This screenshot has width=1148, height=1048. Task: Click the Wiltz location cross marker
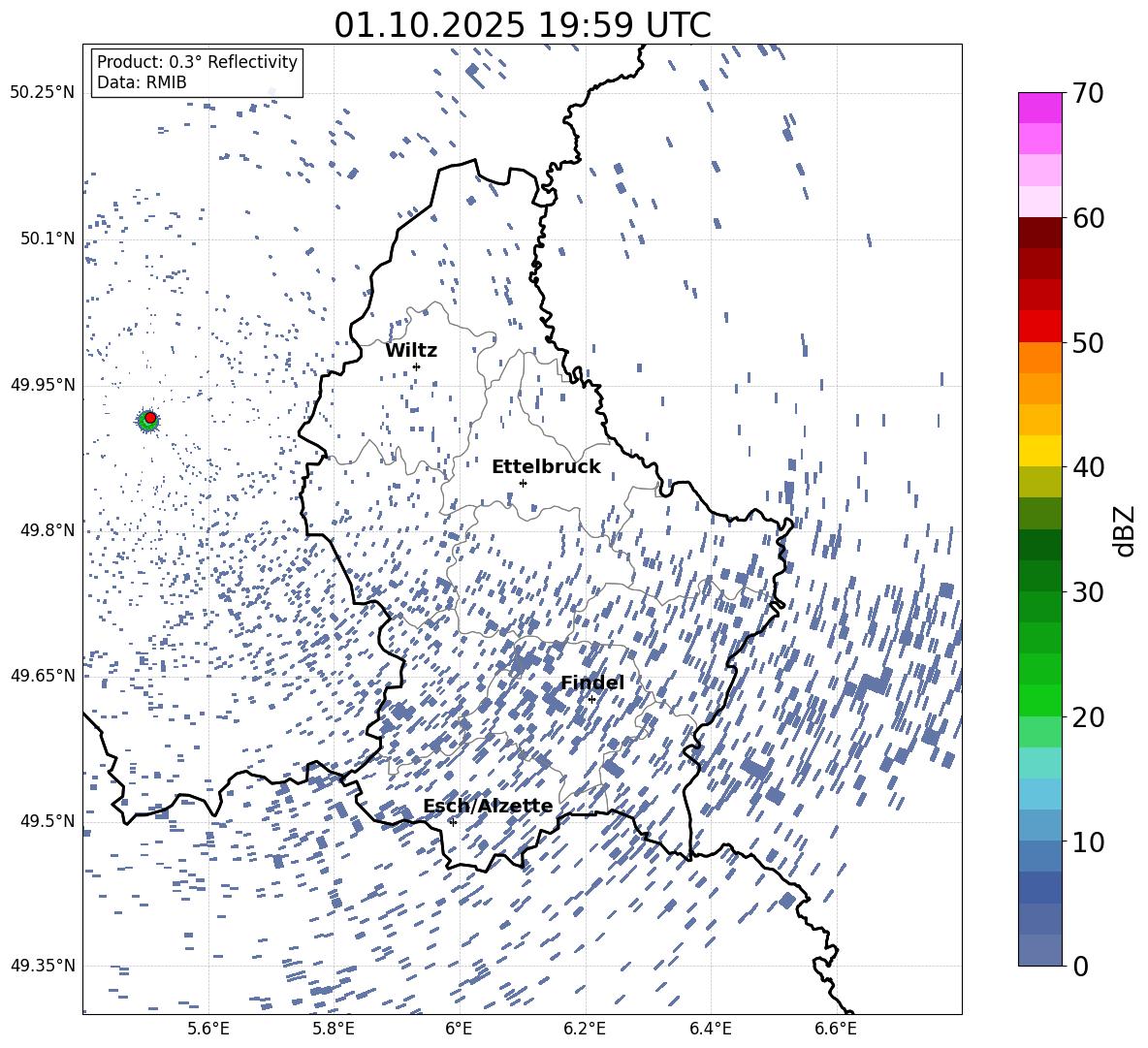pos(416,366)
